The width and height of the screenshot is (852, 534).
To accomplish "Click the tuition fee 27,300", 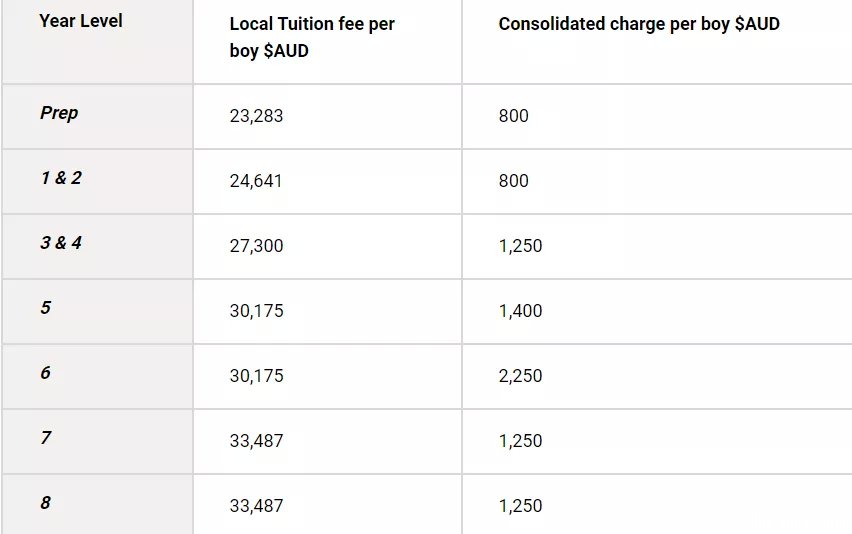I will (256, 246).
